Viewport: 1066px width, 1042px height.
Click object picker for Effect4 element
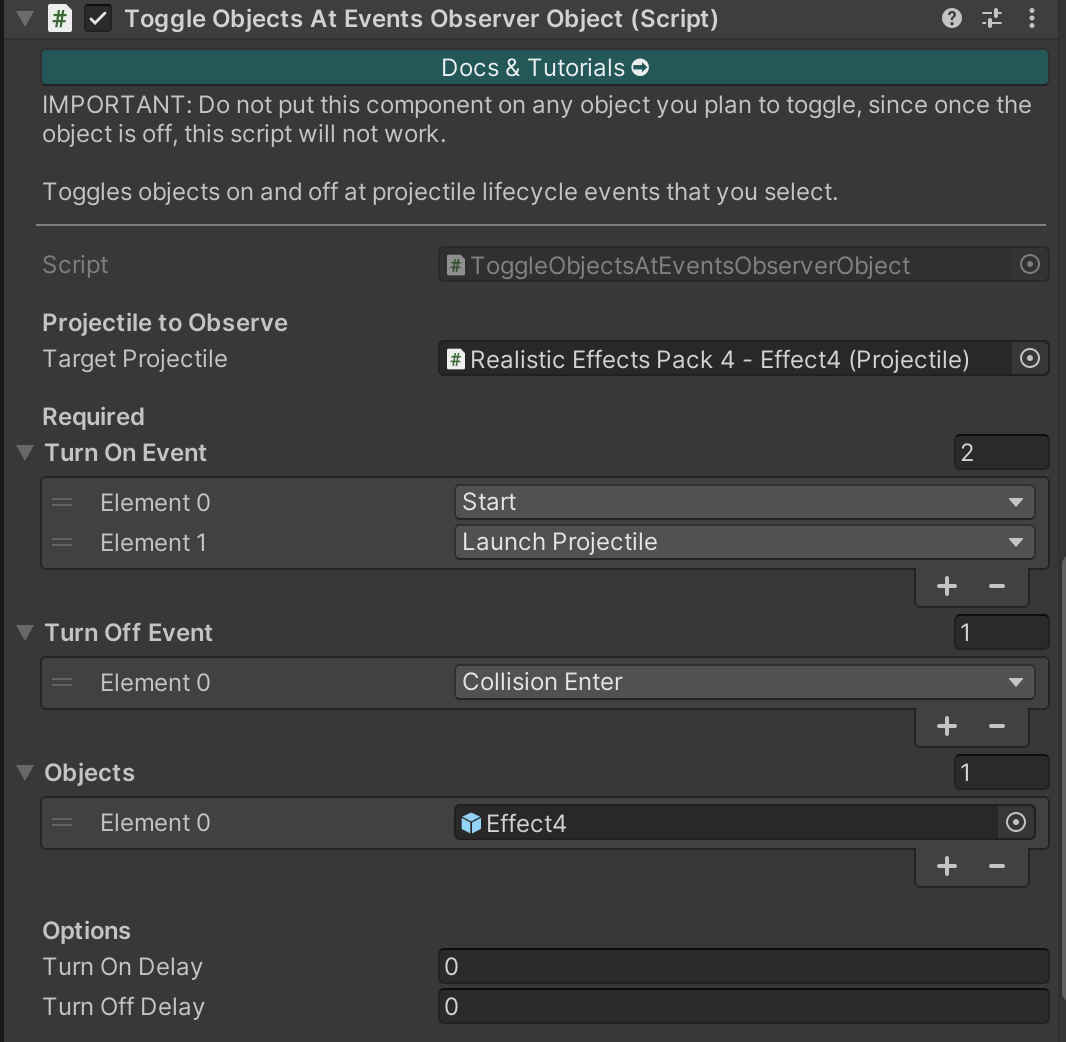[1015, 823]
